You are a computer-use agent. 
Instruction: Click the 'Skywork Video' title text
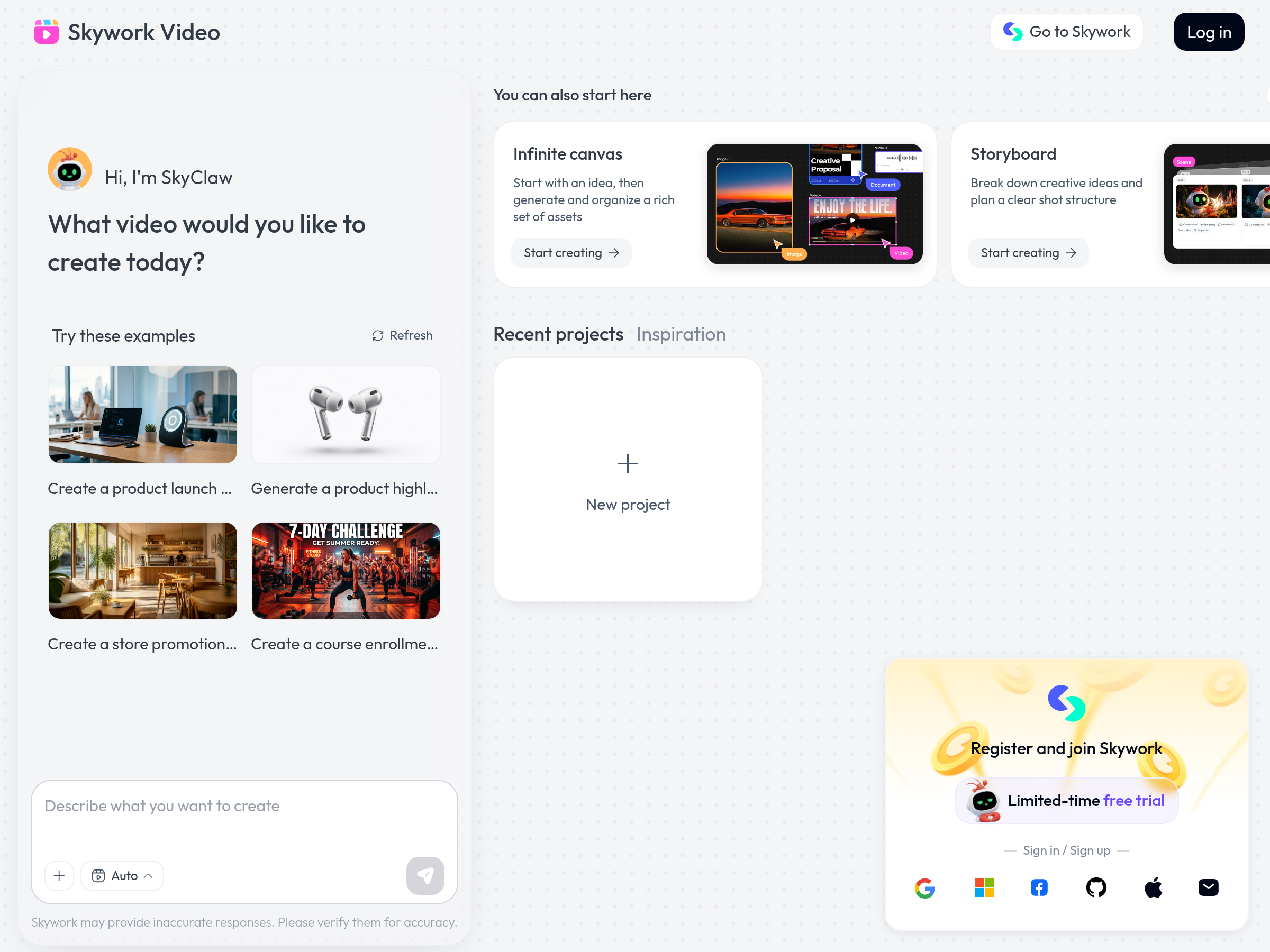143,32
